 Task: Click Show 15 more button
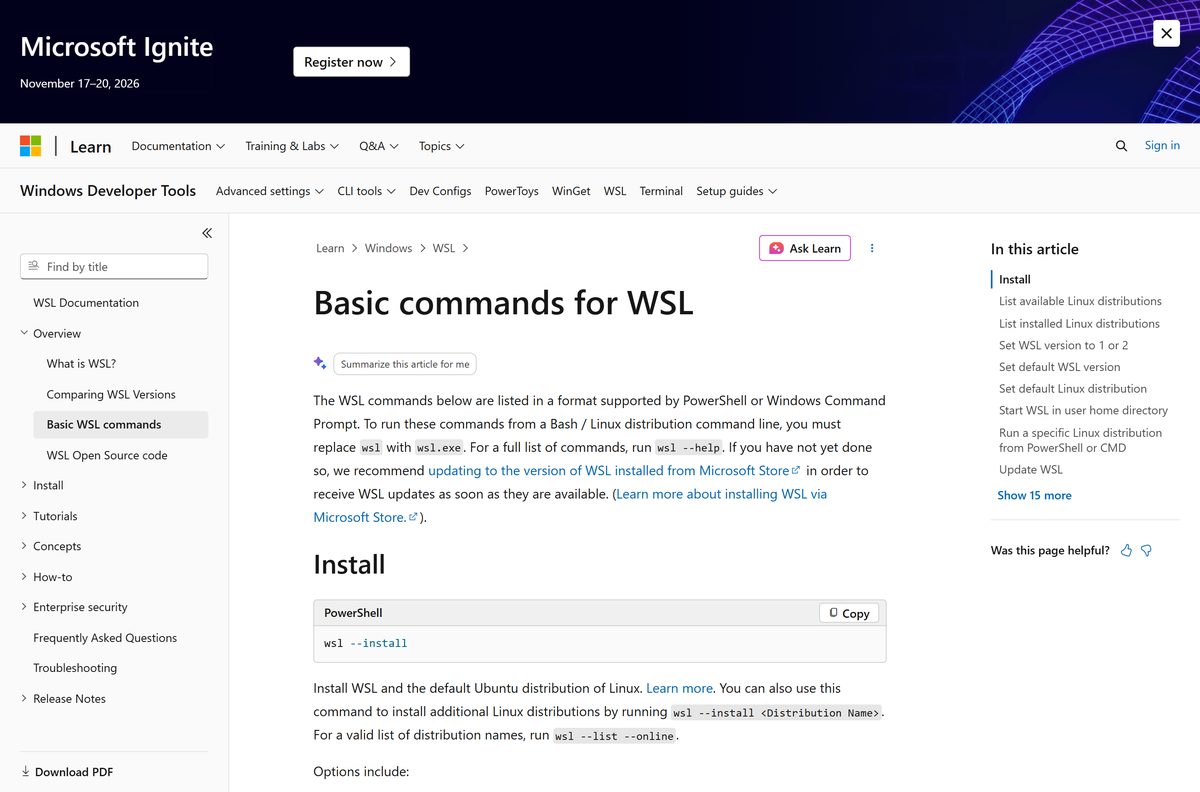(x=1034, y=495)
